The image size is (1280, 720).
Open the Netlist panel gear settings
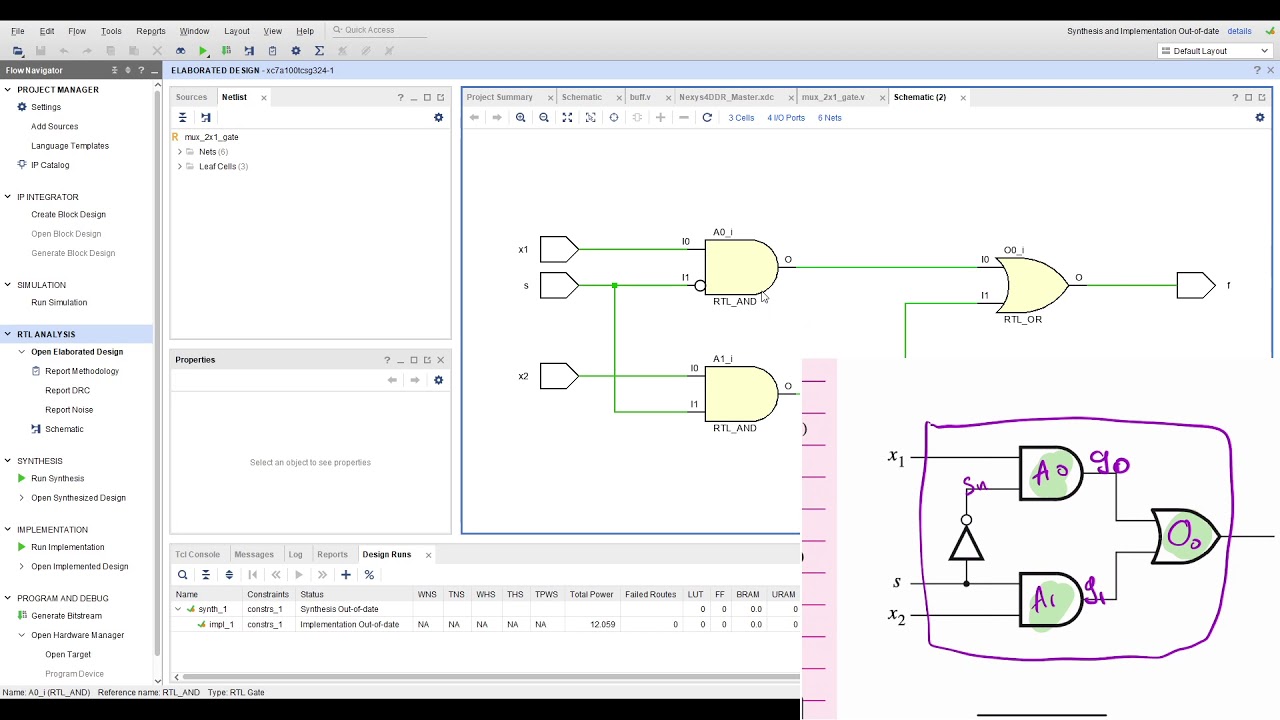[x=438, y=118]
